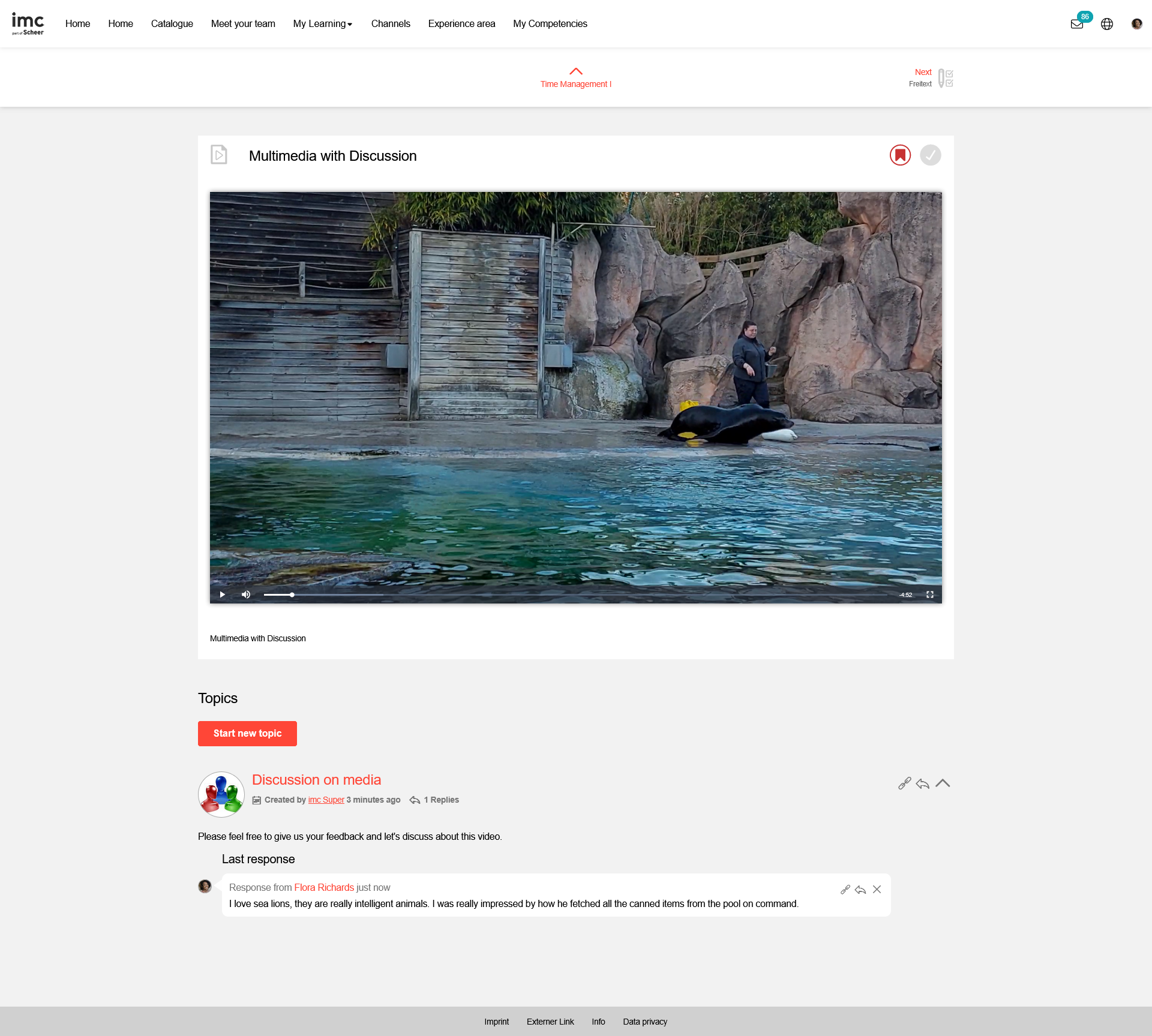Mute the video sound

(x=245, y=594)
